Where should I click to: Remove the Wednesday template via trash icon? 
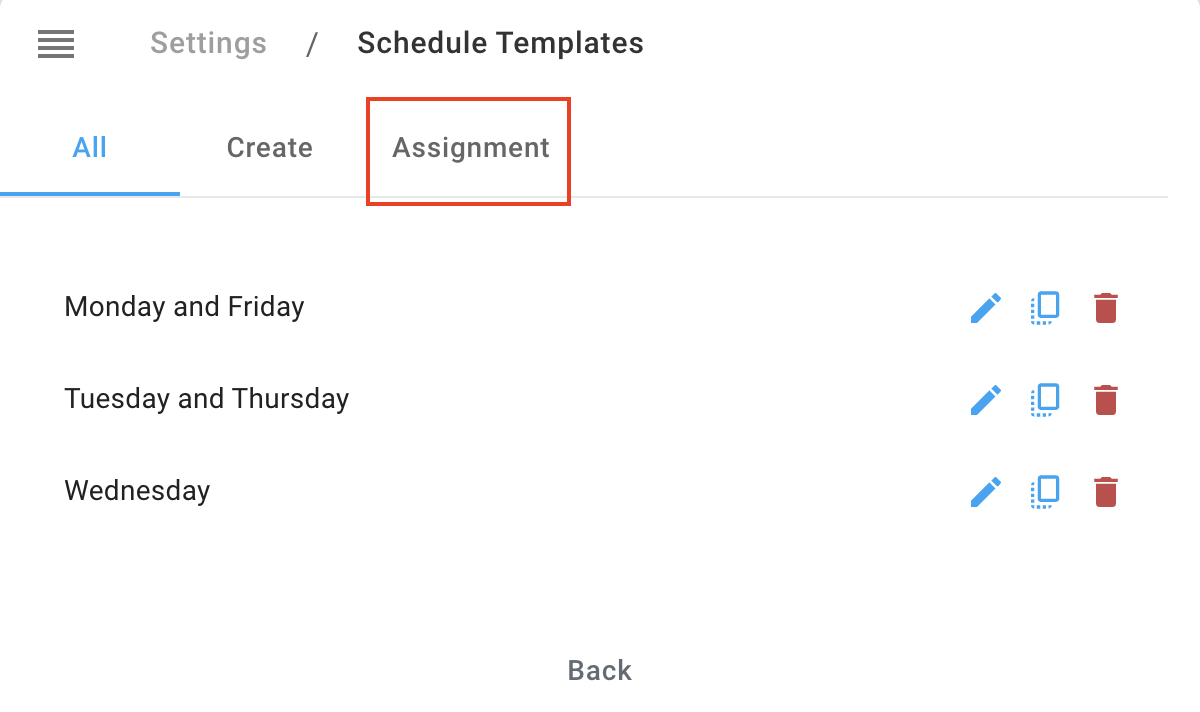[x=1105, y=492]
